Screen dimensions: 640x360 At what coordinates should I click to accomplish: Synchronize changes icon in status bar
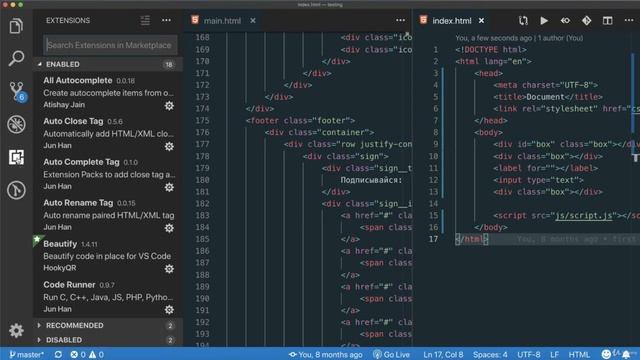tap(58, 354)
